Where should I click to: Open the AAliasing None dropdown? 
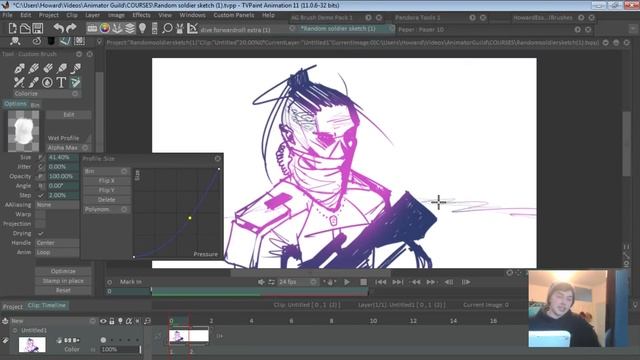pyautogui.click(x=57, y=205)
